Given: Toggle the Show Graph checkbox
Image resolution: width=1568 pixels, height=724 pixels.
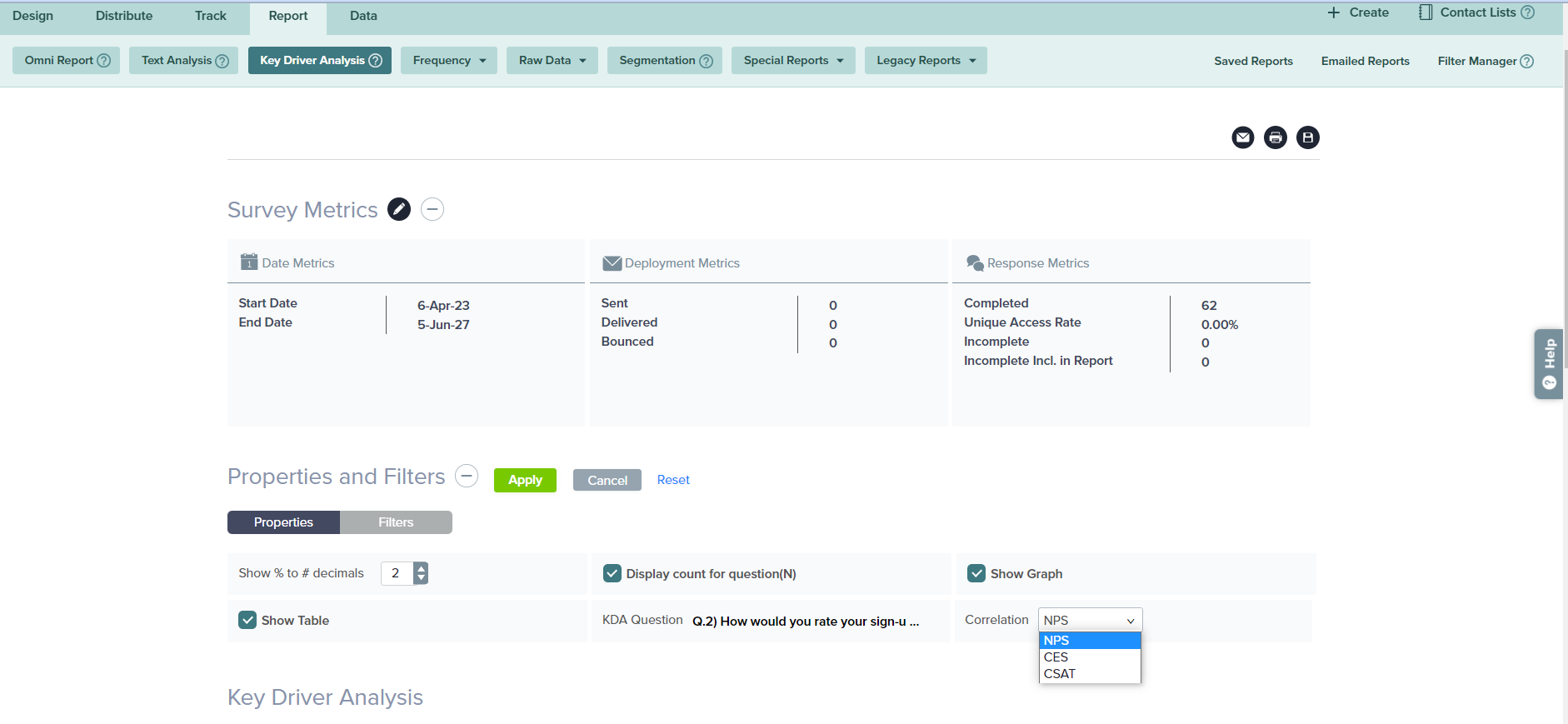Looking at the screenshot, I should pos(976,573).
